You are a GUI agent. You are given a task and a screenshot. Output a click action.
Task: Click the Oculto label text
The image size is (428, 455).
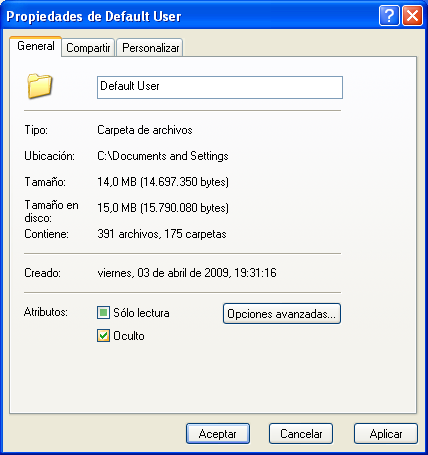129,336
